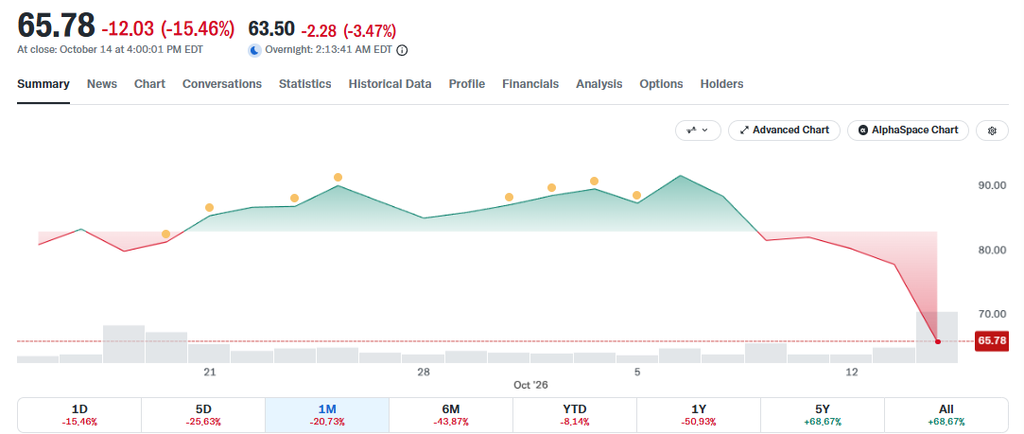Screen dimensions: 1024x434
Task: Click the Oct '26 axis label
Action: (x=531, y=385)
